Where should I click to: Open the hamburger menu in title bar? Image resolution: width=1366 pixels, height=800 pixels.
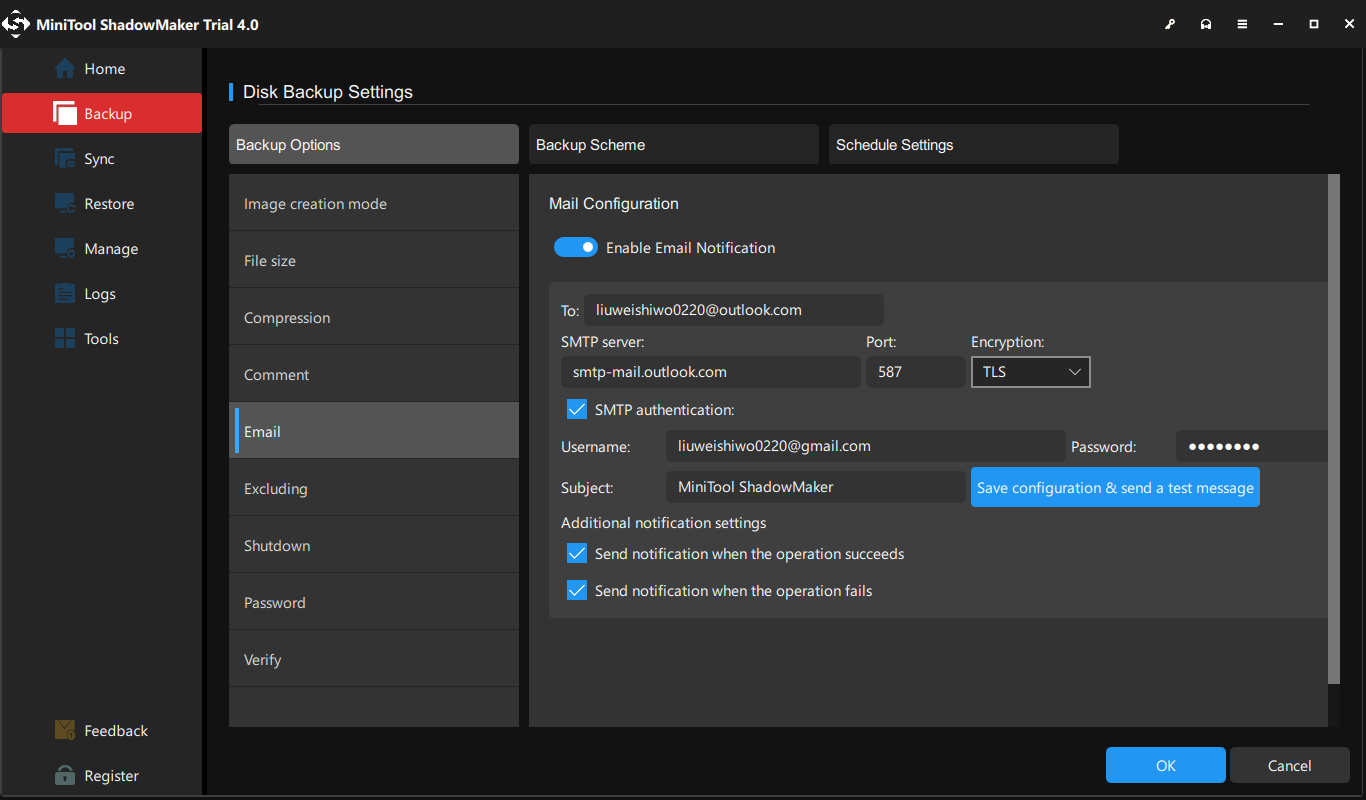1242,24
